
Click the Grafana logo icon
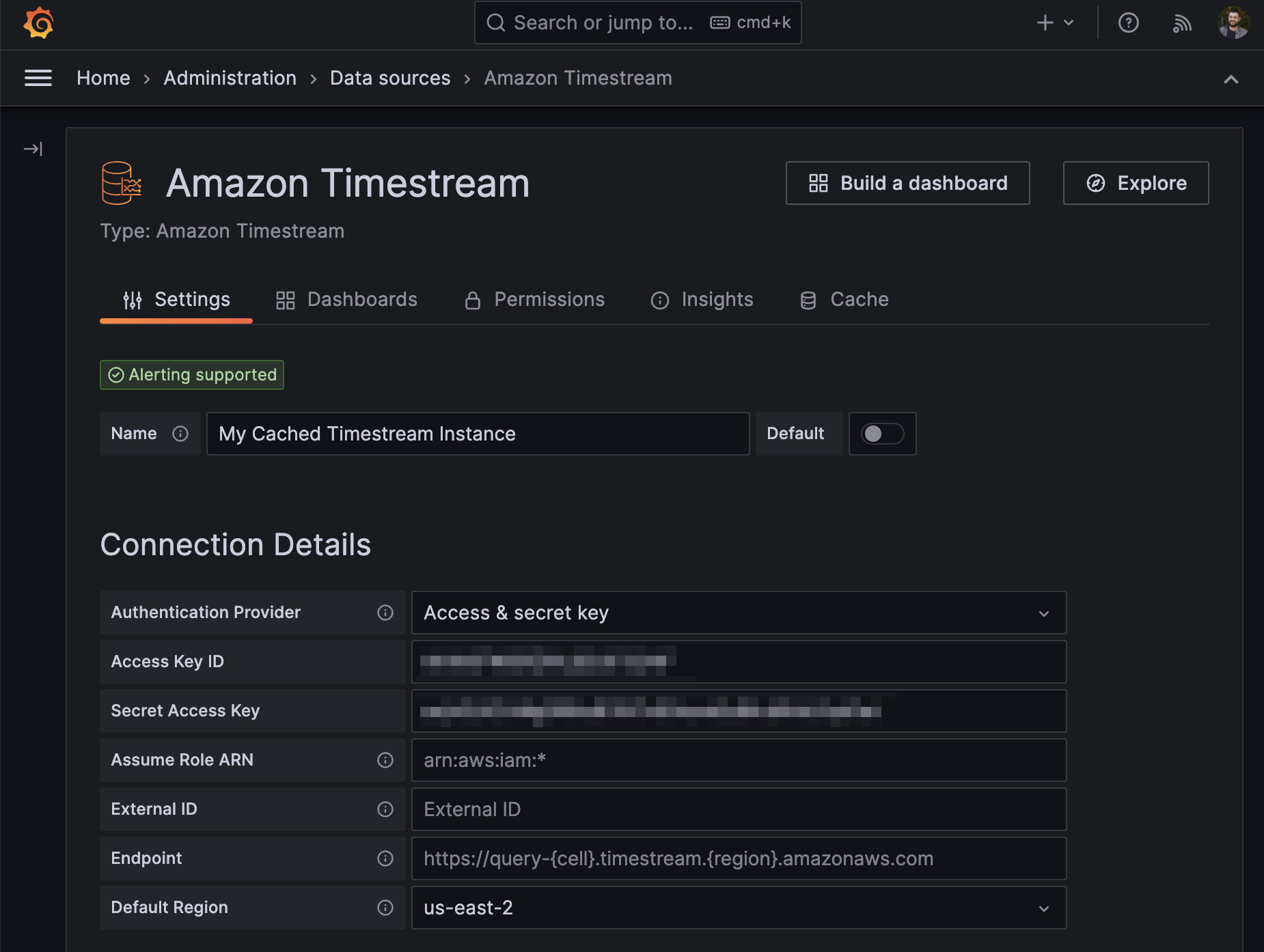(39, 23)
